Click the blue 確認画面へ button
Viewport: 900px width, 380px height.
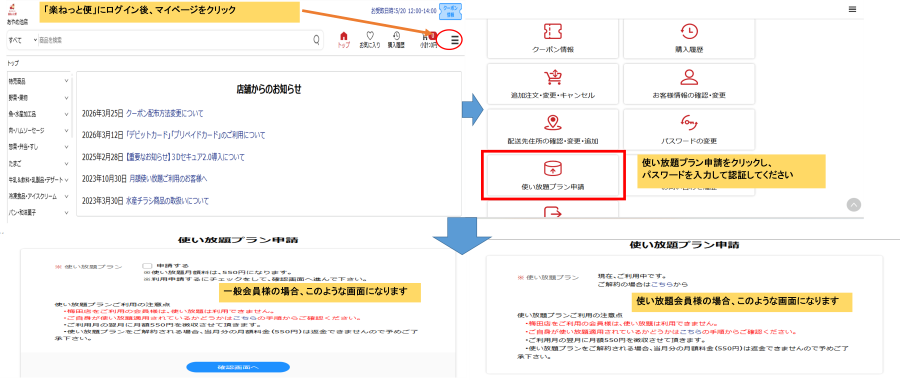[238, 367]
